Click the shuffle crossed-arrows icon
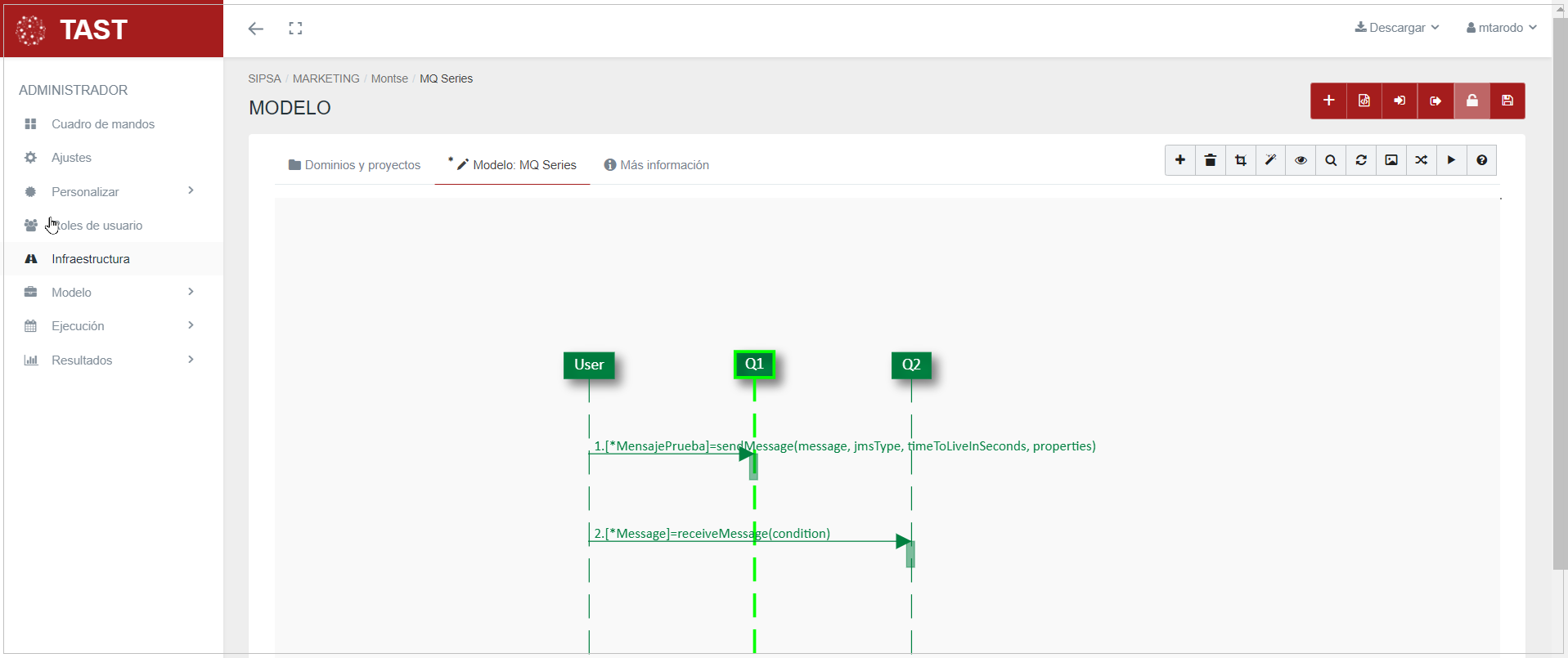 pos(1422,160)
